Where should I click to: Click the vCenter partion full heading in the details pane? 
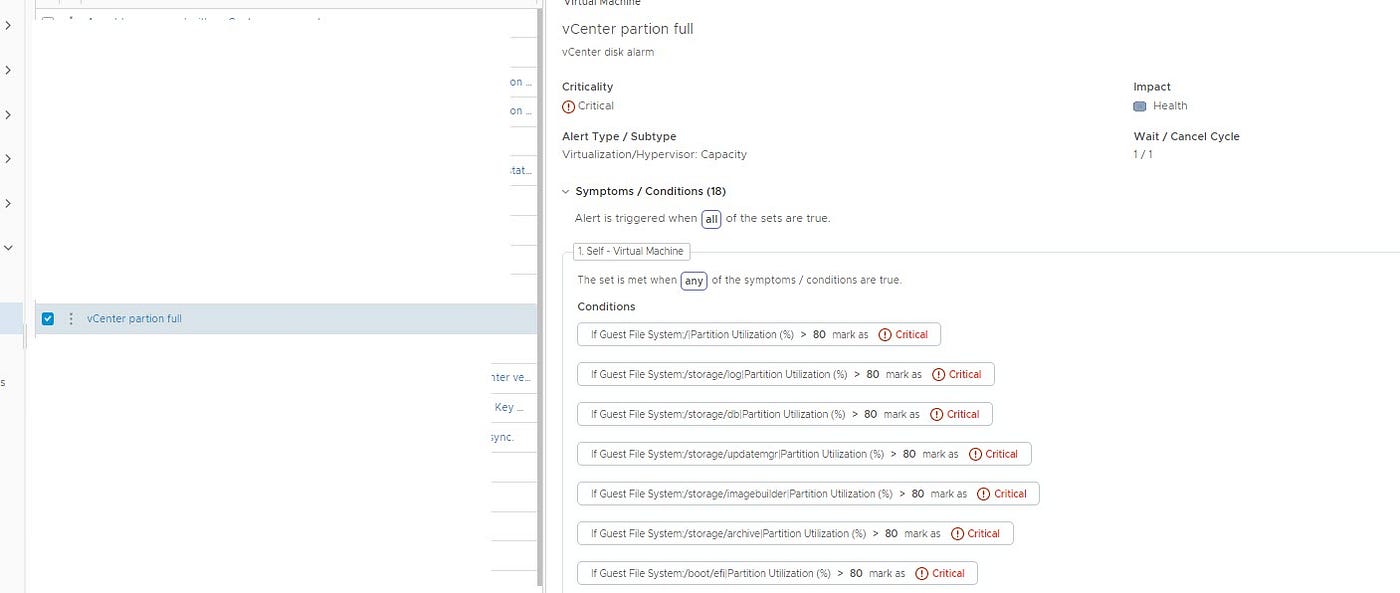point(628,29)
